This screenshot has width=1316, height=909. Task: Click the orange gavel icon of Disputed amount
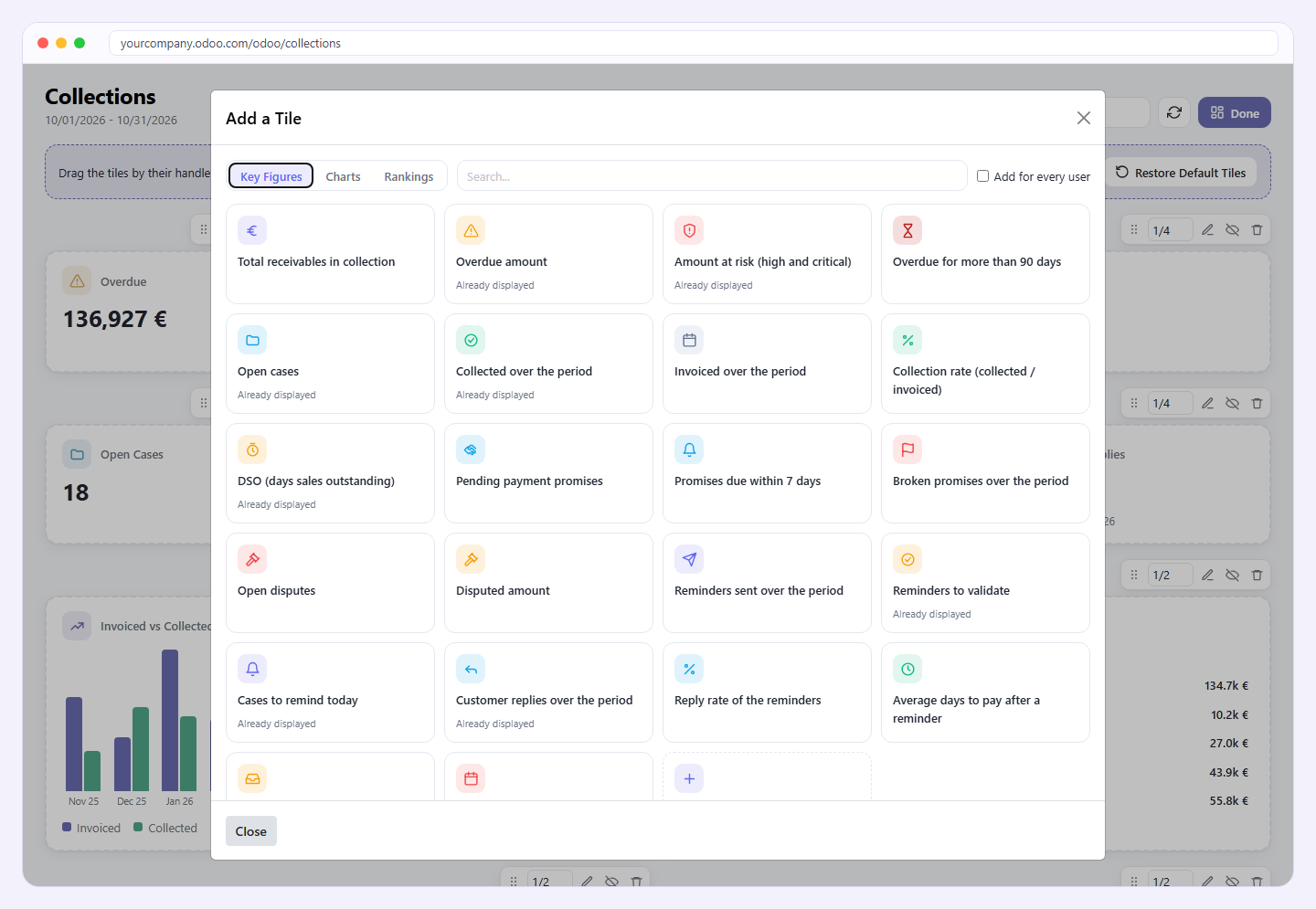click(x=471, y=559)
